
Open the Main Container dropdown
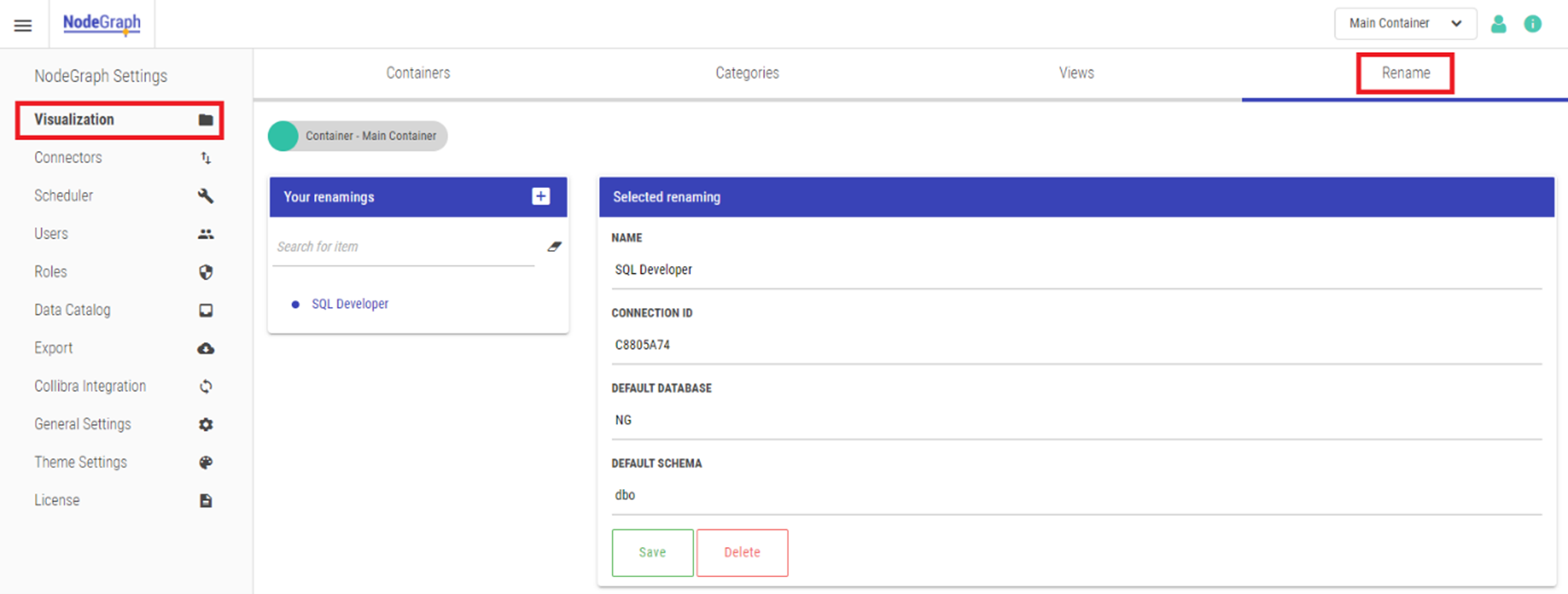1405,23
